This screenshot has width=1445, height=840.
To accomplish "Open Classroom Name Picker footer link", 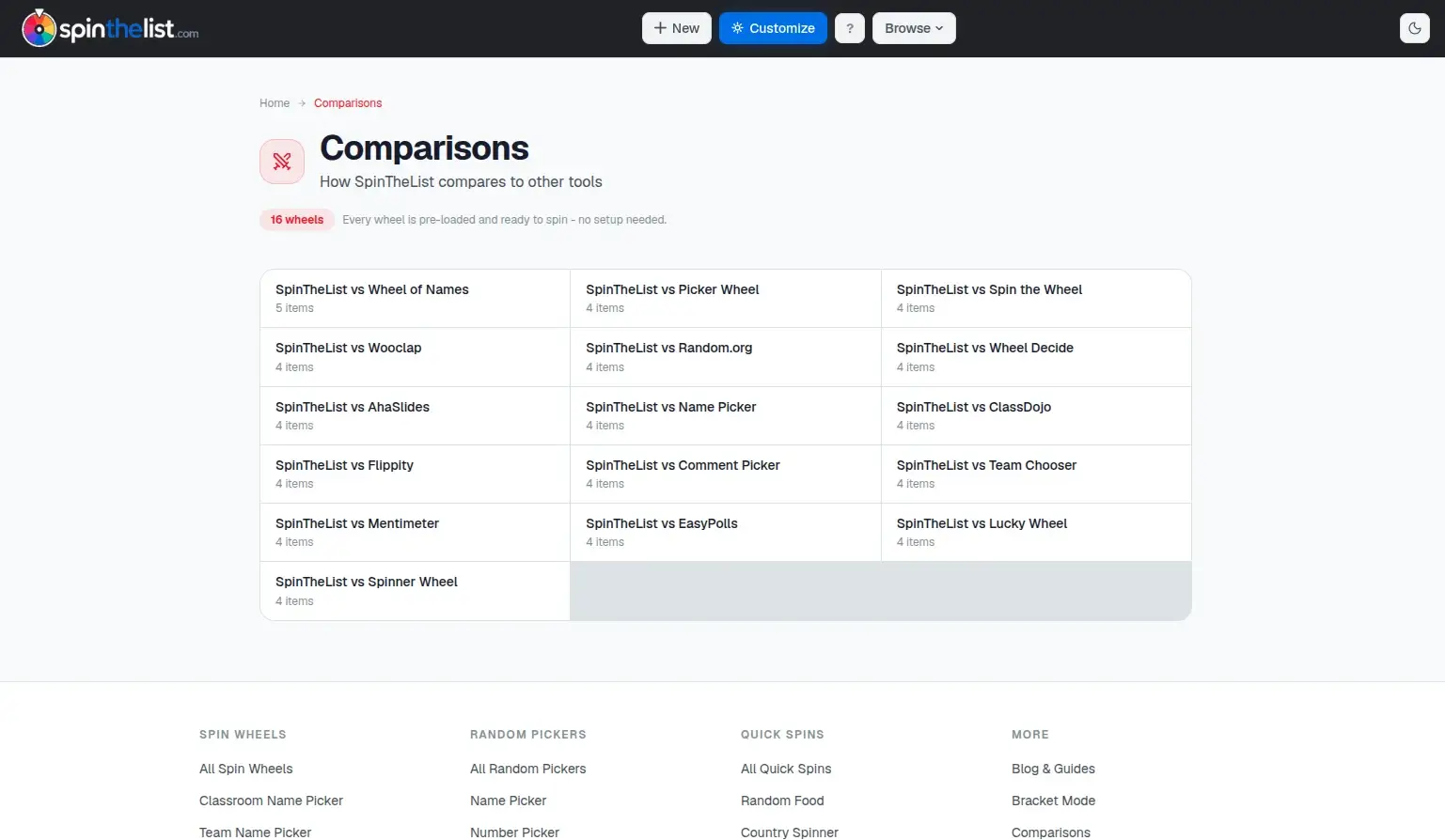I will click(x=271, y=801).
